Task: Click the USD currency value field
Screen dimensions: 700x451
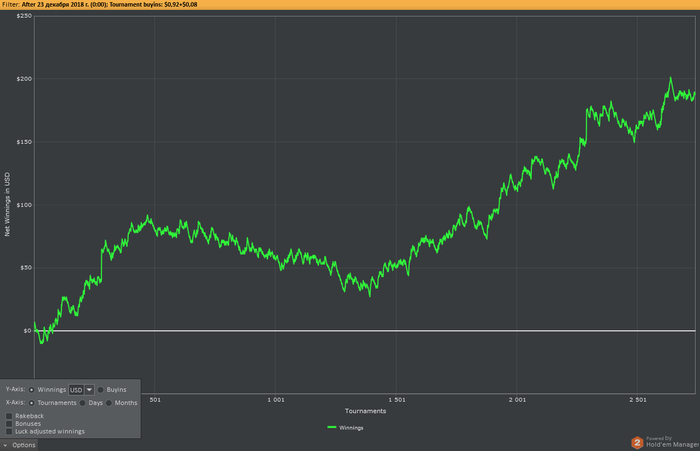Action: pyautogui.click(x=76, y=390)
